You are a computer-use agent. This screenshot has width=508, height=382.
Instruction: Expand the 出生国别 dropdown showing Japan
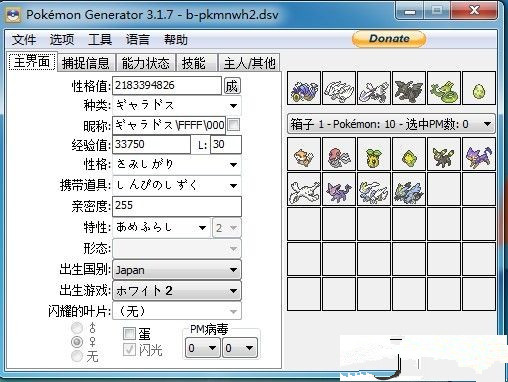[x=177, y=270]
